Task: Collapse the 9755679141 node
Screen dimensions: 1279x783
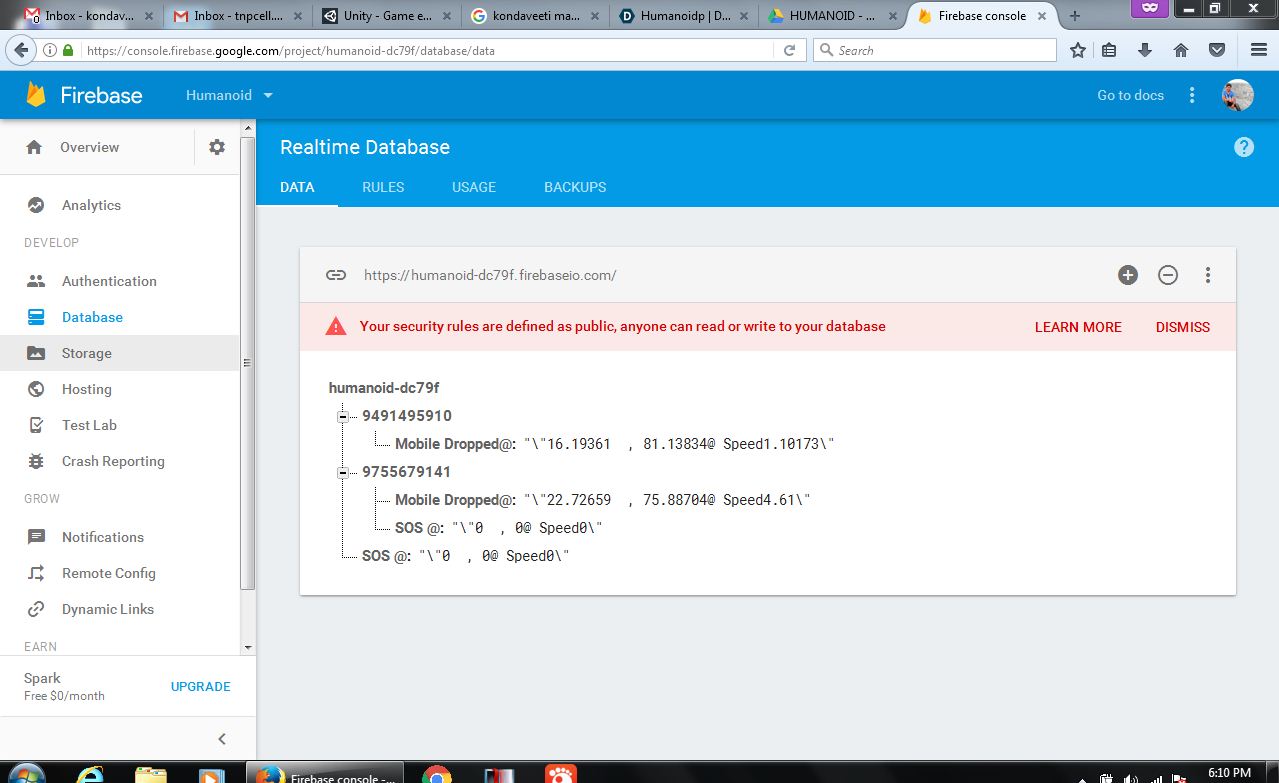Action: click(342, 472)
